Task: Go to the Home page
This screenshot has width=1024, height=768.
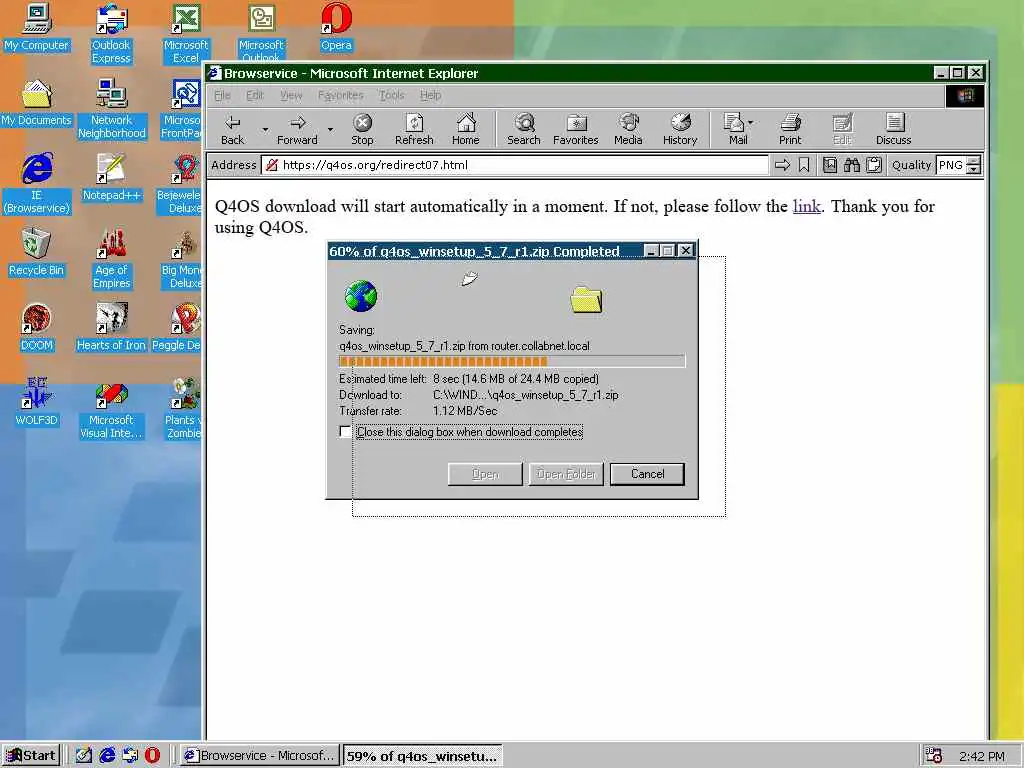Action: pos(466,129)
